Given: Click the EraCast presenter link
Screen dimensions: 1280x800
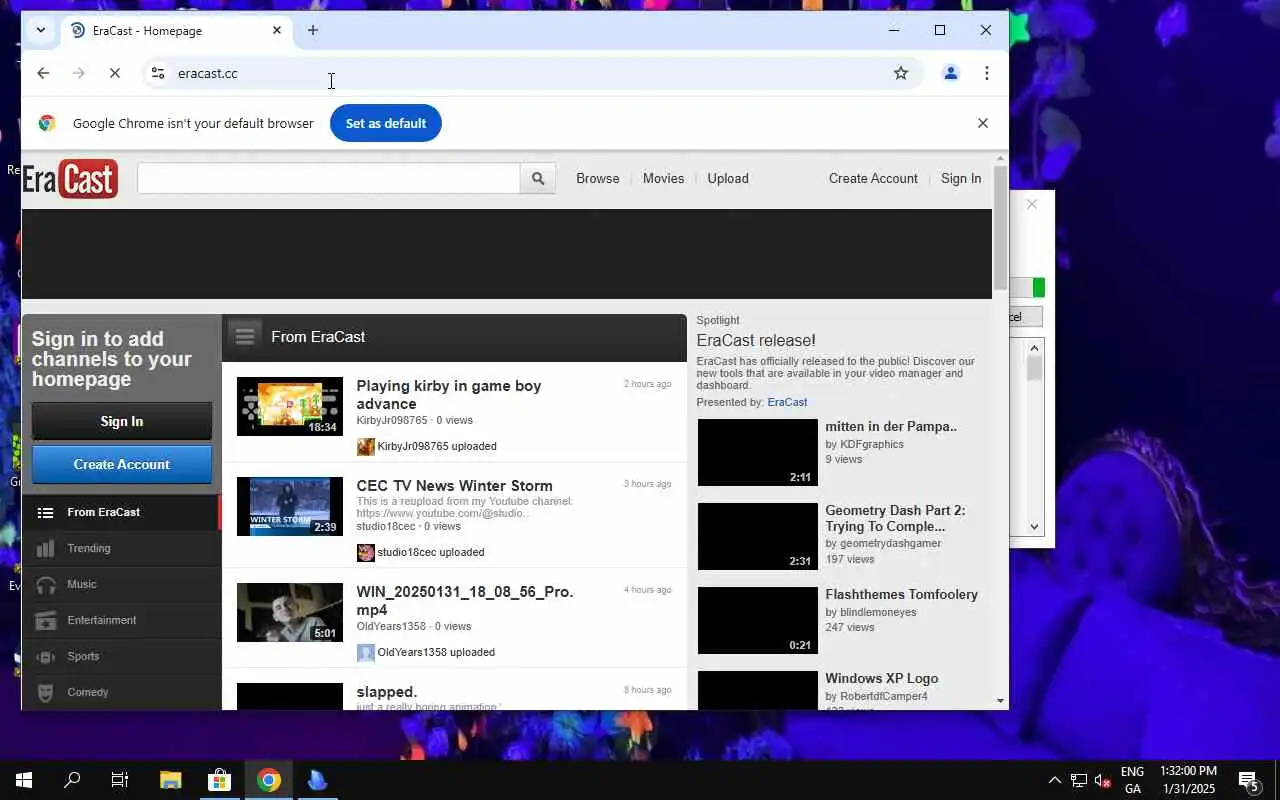Looking at the screenshot, I should 787,402.
